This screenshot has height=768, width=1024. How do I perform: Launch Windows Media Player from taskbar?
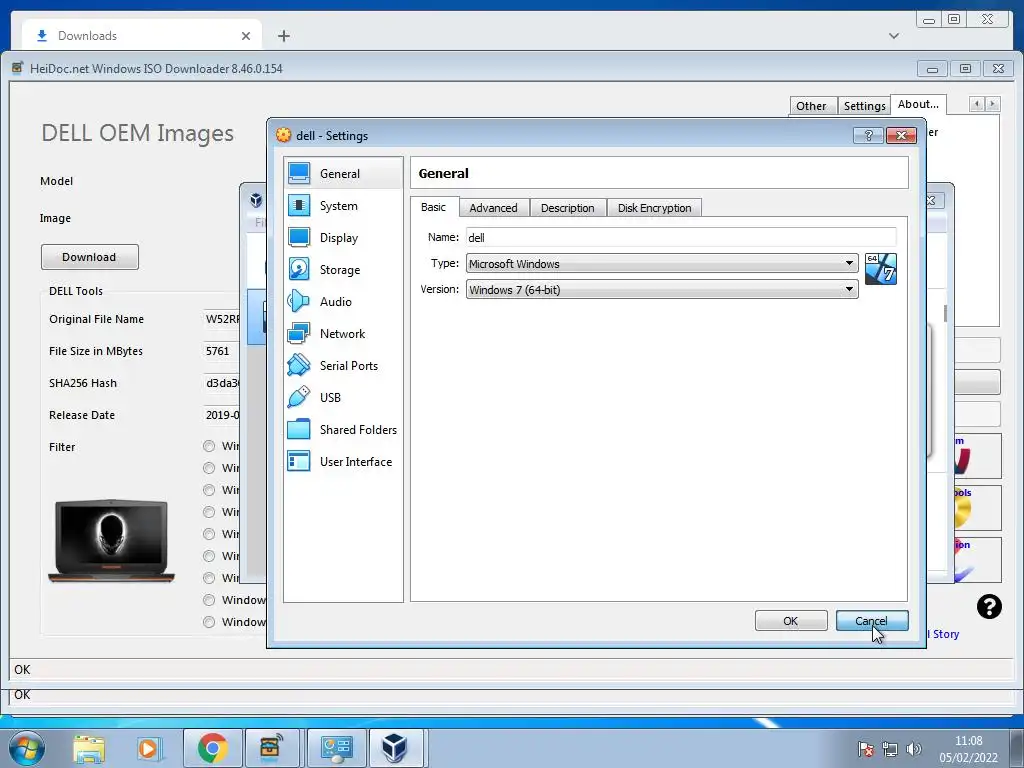point(148,748)
